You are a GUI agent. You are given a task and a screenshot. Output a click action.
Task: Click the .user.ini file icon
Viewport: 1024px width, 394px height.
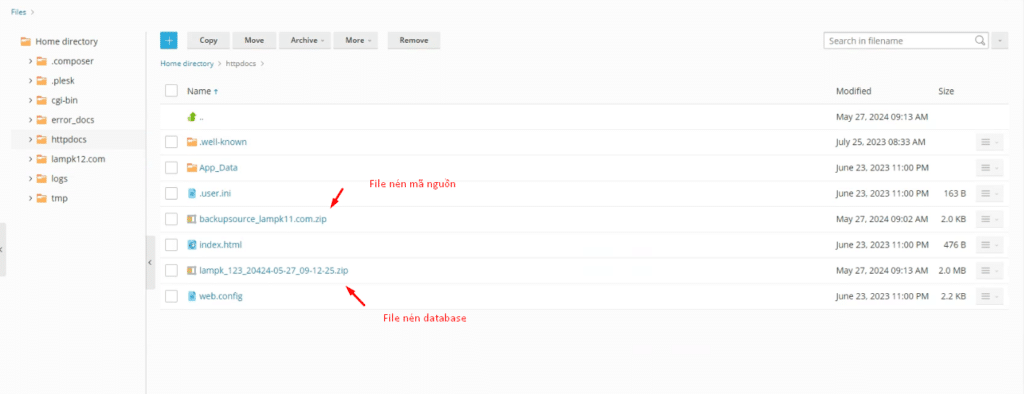191,193
